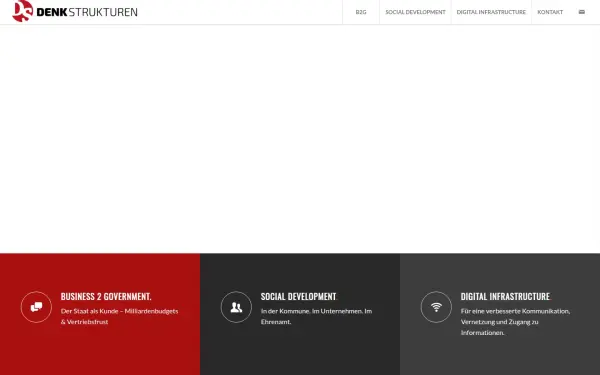
Task: Click the DENKSTRUKTUREN wordmark
Action: pyautogui.click(x=87, y=12)
